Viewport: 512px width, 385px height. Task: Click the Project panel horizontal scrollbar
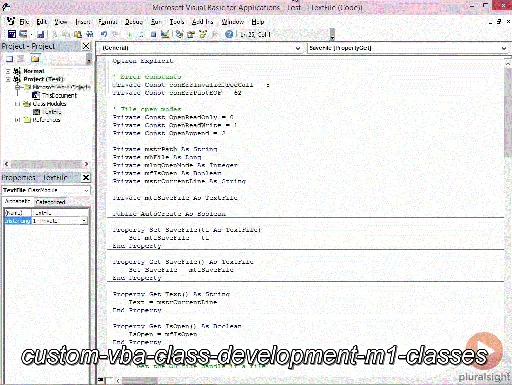[46, 164]
